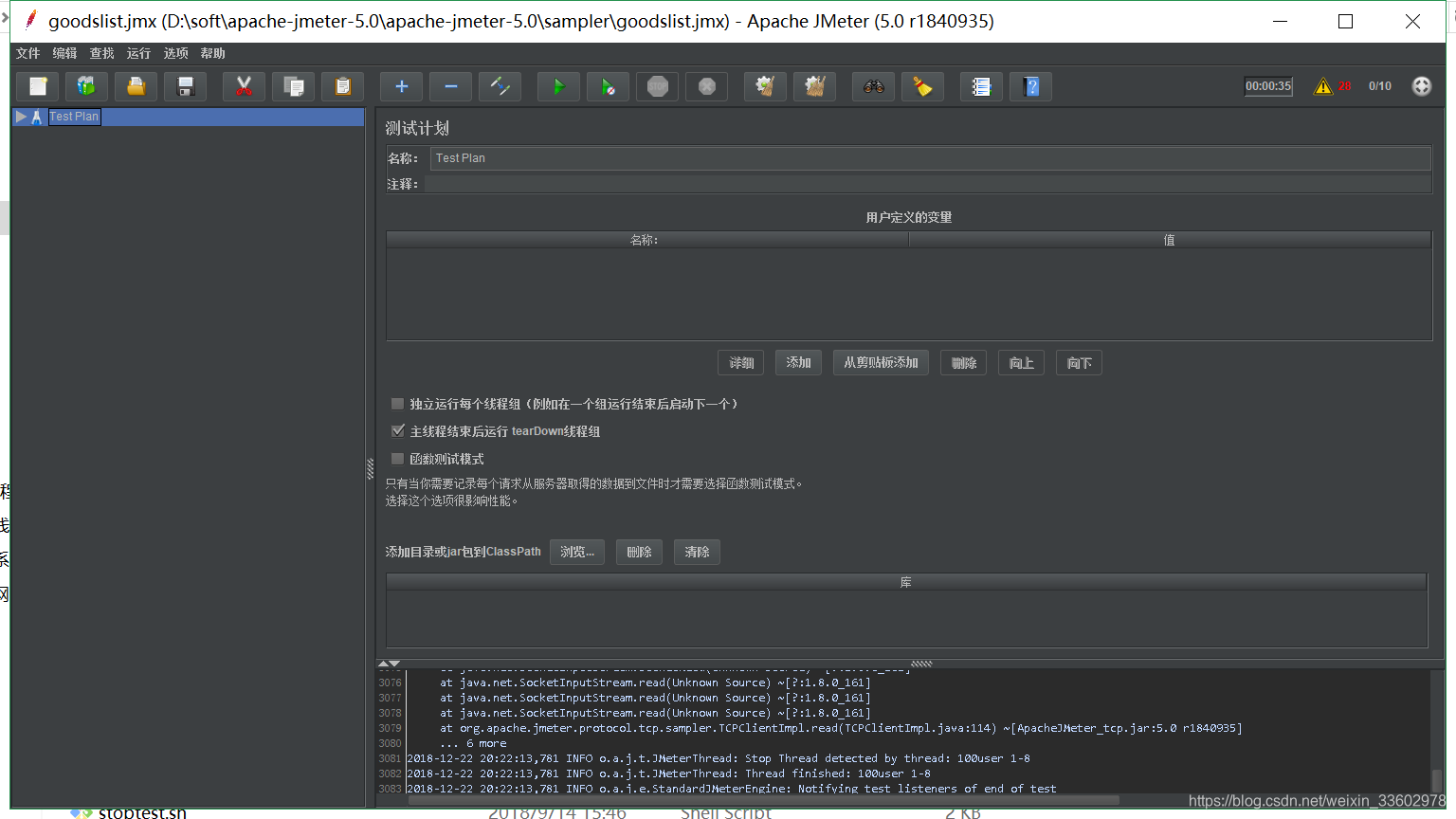The image size is (1456, 819).
Task: Click the 浏览... ClassPath button
Action: click(x=577, y=552)
